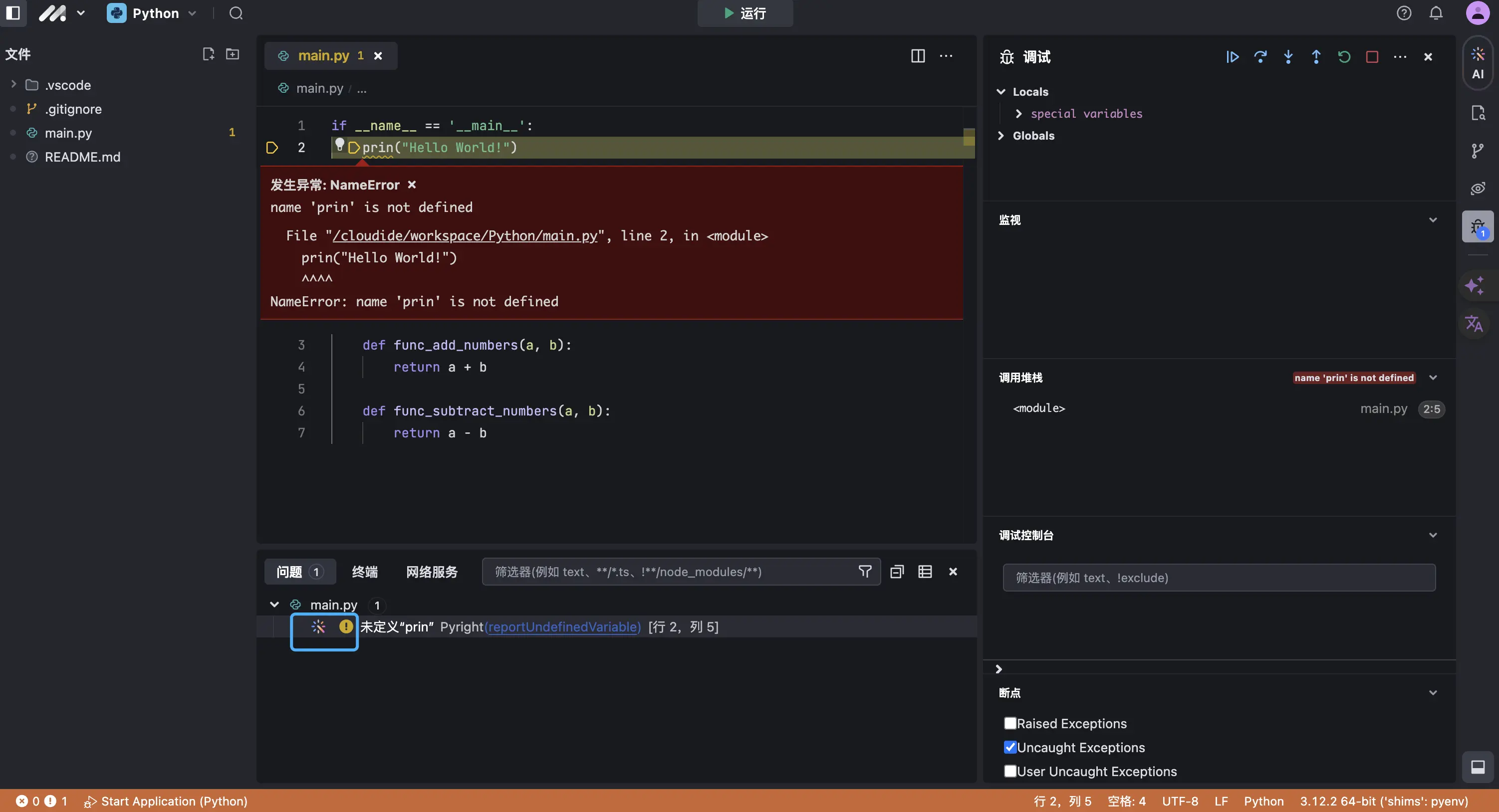This screenshot has width=1499, height=812.
Task: Dismiss the NameError exception popup
Action: coord(411,185)
